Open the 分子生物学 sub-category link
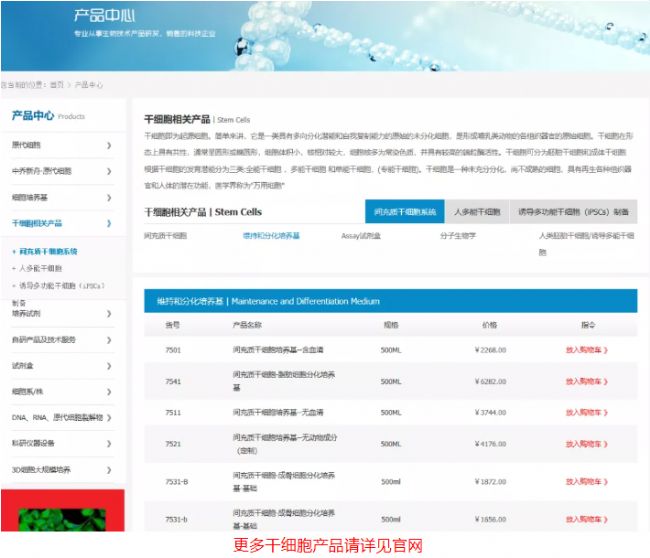Image resolution: width=650 pixels, height=558 pixels. pyautogui.click(x=458, y=236)
